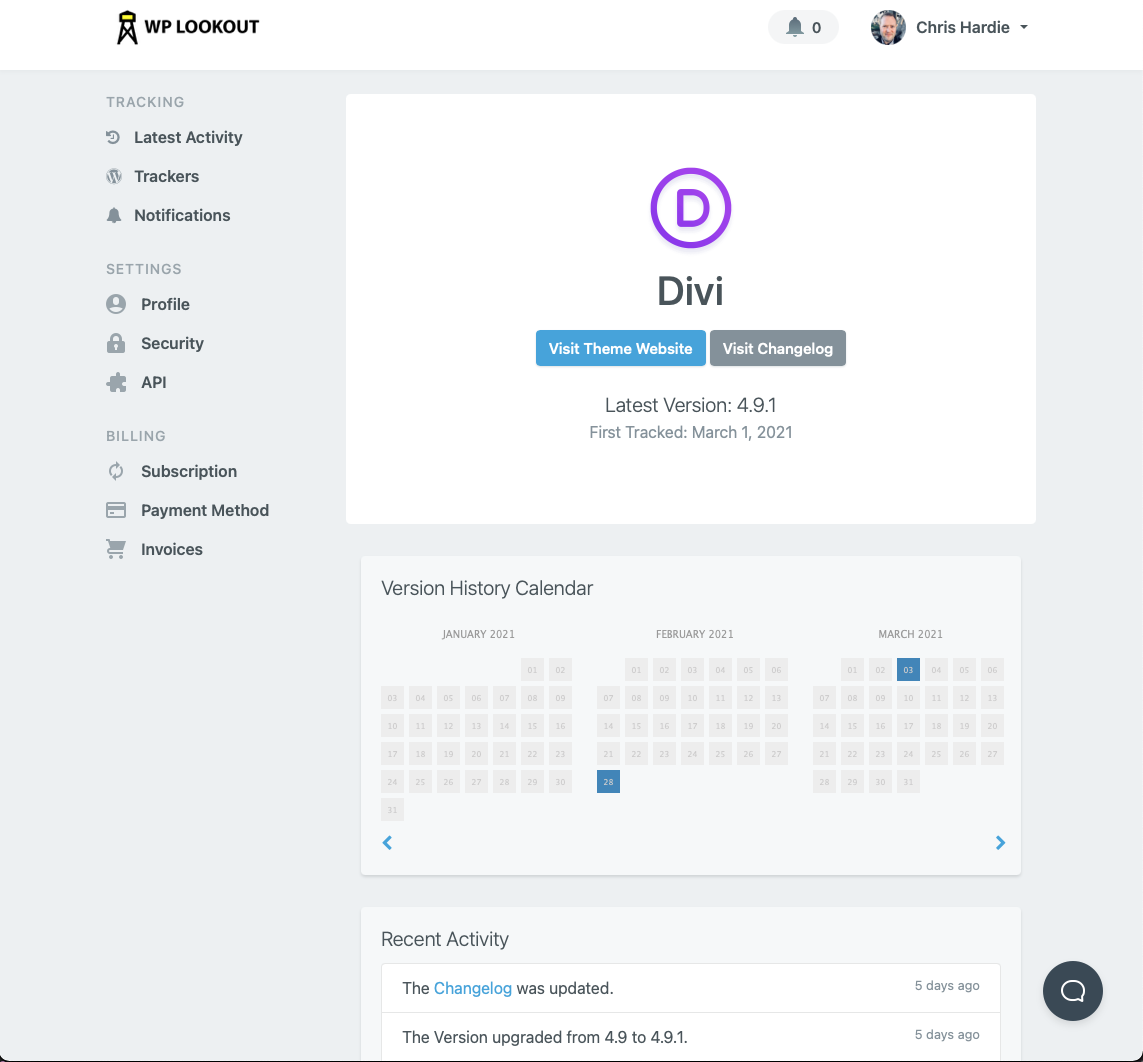Open Latest Activity in sidebar

coord(188,137)
